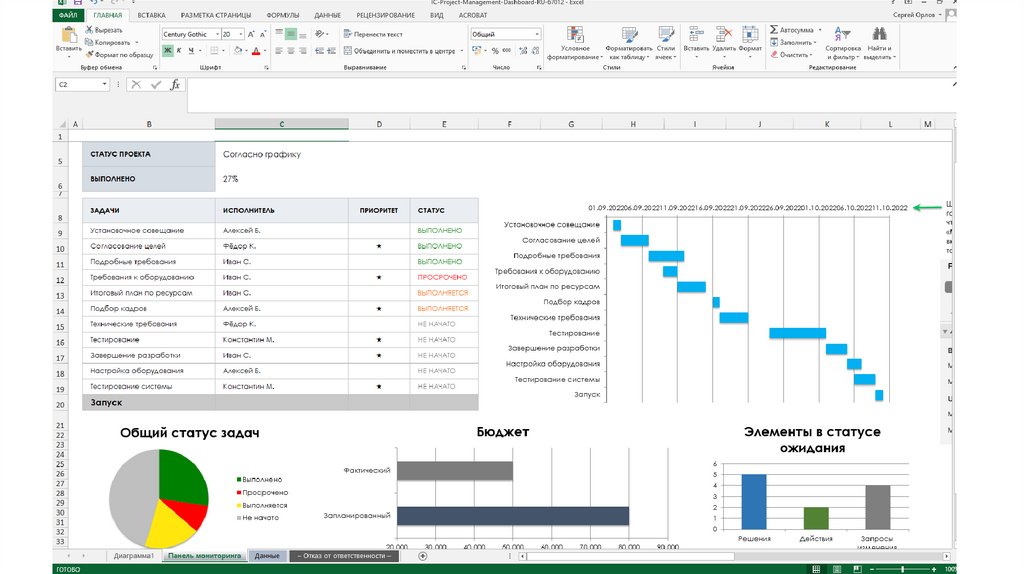Image resolution: width=1024 pixels, height=574 pixels.
Task: Click the AutoSum (Автосумма) icon
Action: pos(774,30)
